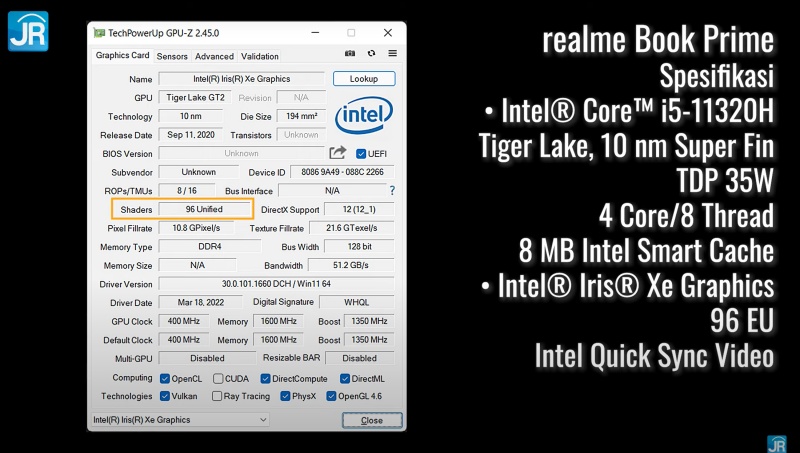Click the Subvendor value Unknown
Screen dimensions: 800x453
click(198, 172)
